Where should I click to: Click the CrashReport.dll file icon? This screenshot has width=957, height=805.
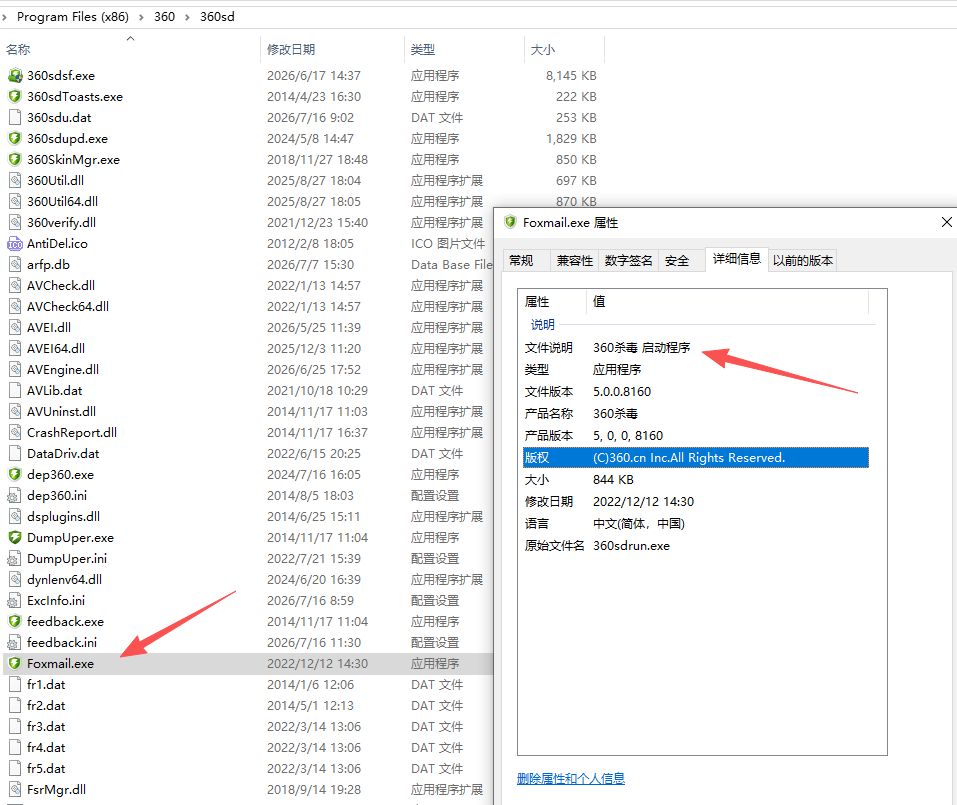click(15, 432)
